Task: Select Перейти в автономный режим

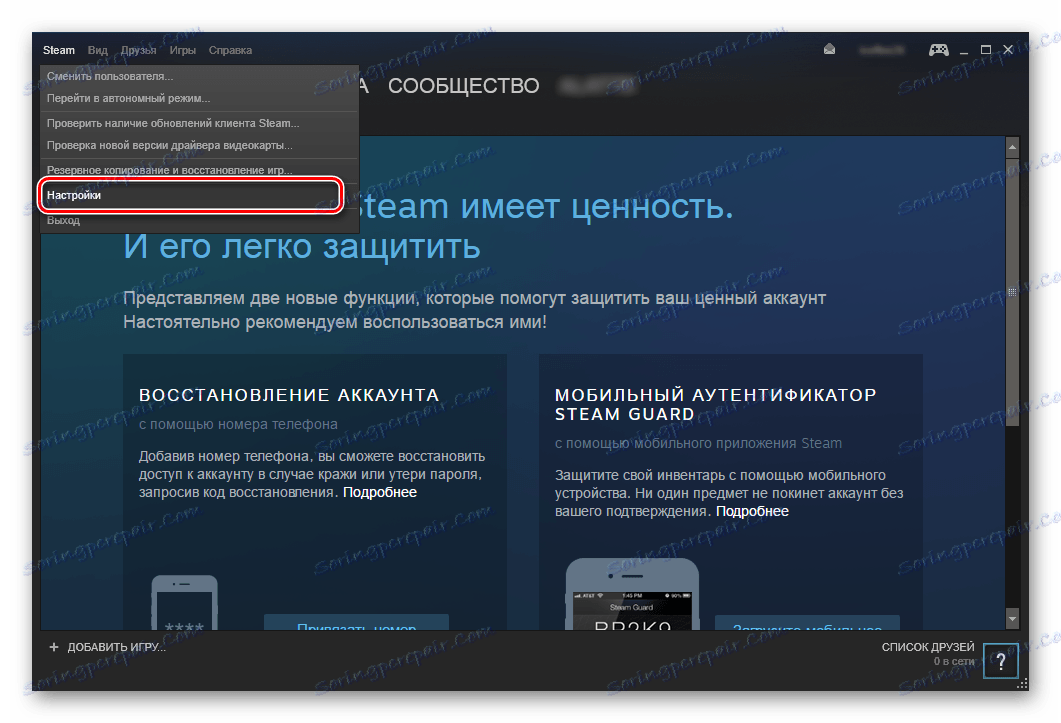Action: pos(199,98)
